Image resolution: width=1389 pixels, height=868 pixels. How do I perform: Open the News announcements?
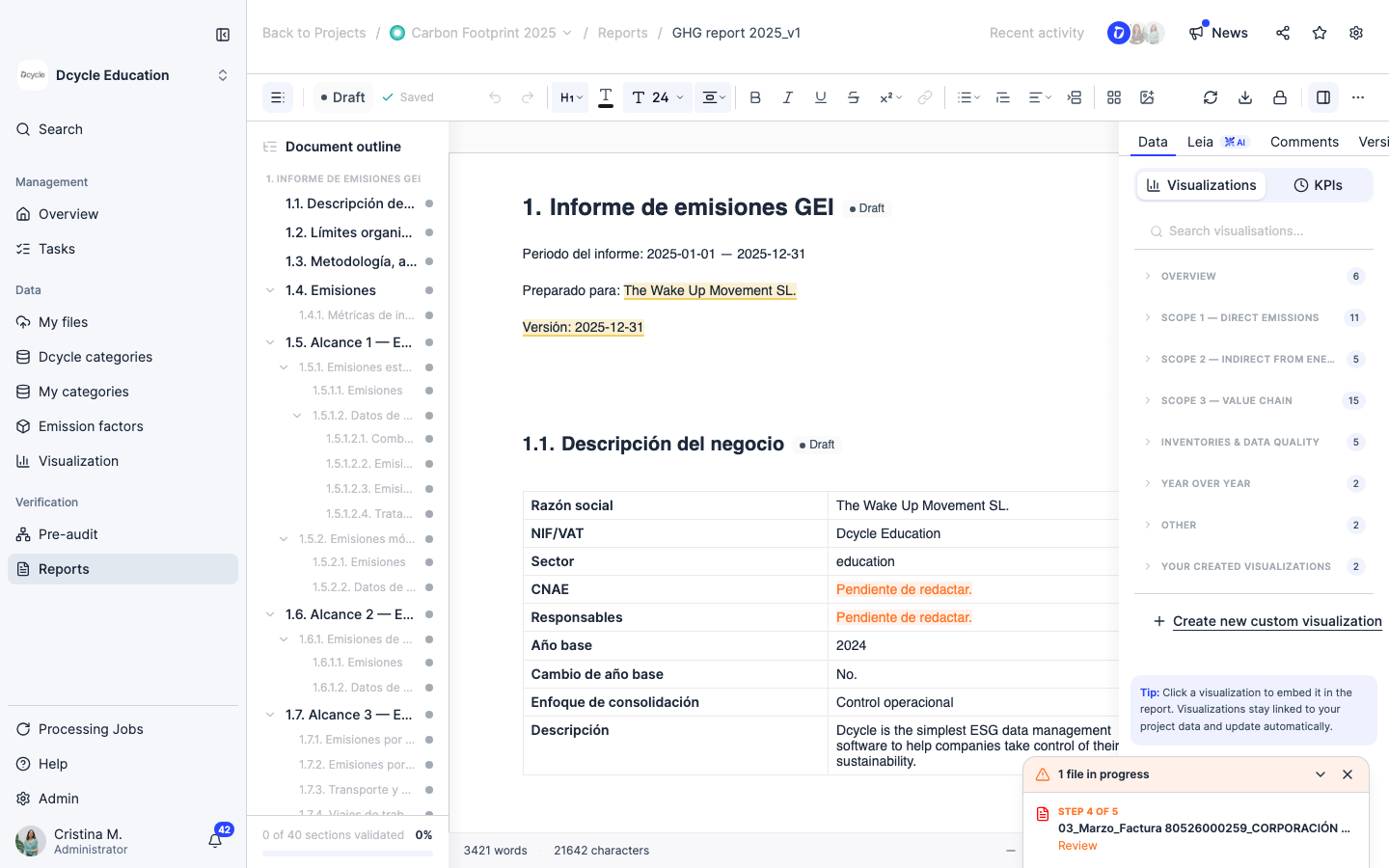point(1218,33)
